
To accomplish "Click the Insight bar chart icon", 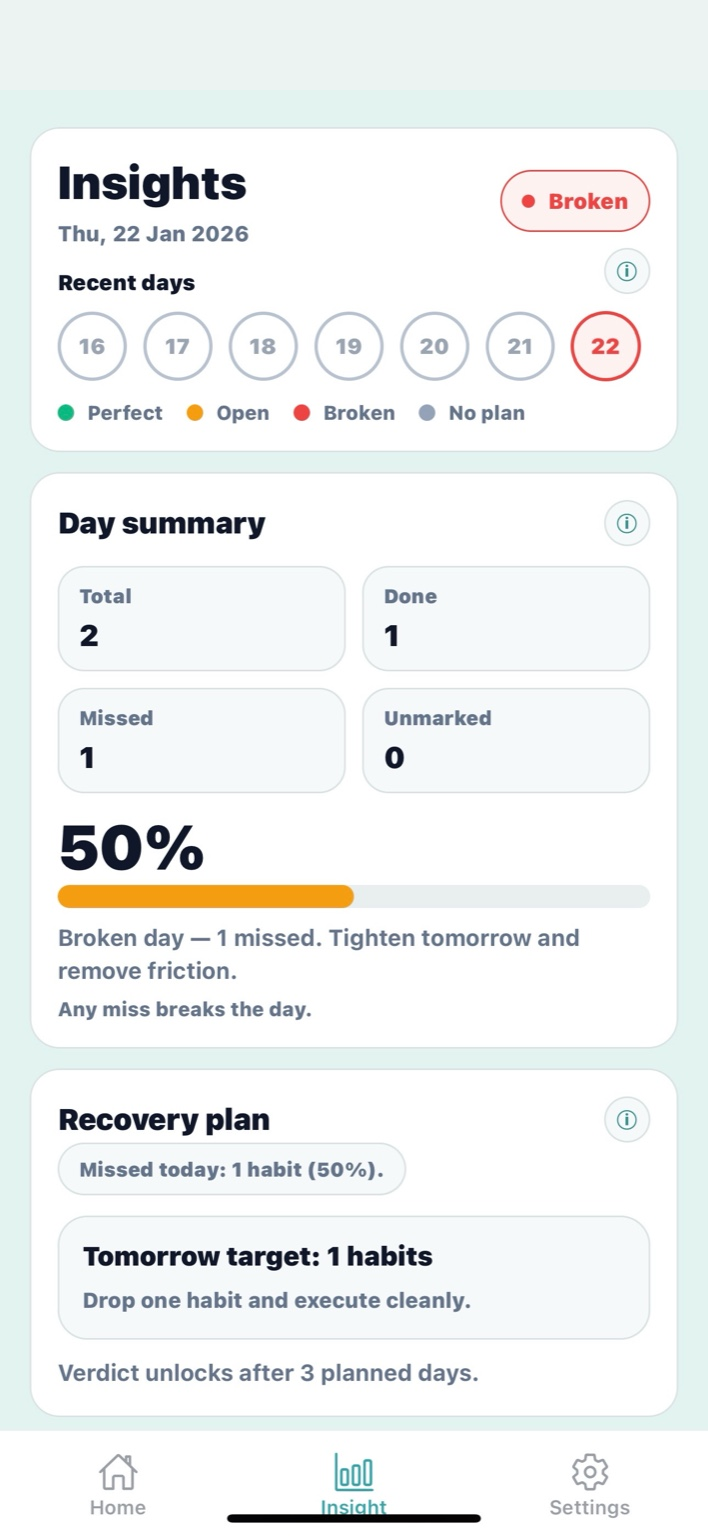I will pos(353,1471).
